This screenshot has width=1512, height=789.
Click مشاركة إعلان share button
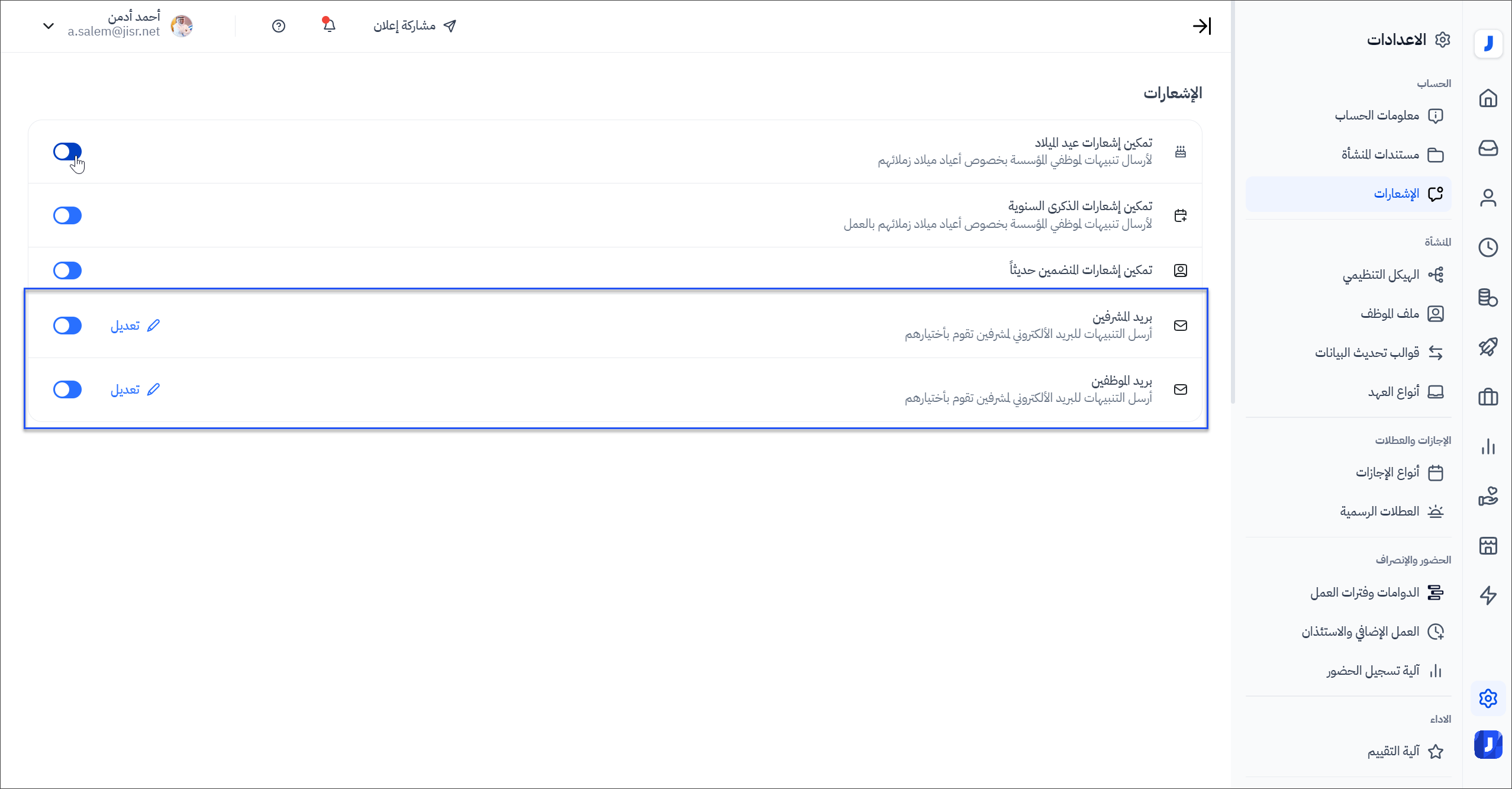pyautogui.click(x=414, y=26)
